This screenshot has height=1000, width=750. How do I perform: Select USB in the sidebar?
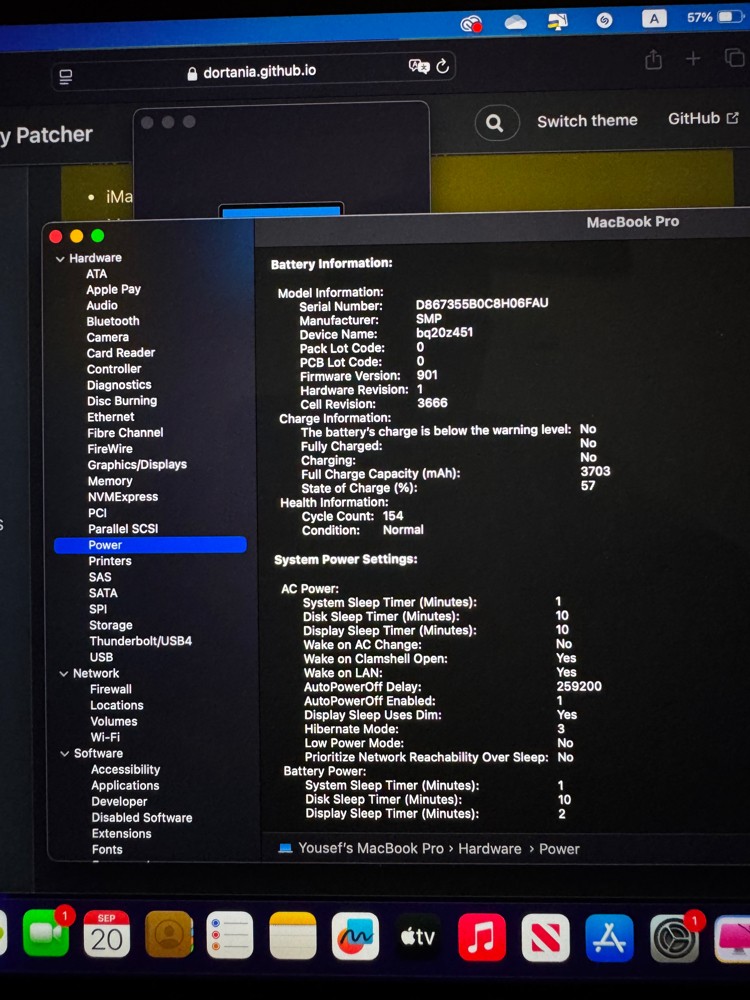(101, 657)
